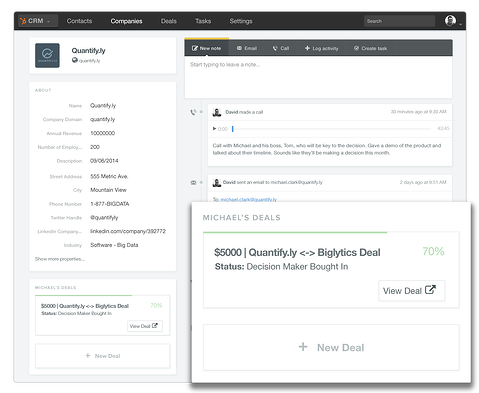Select the New note tab
The image size is (479, 393).
click(x=207, y=48)
